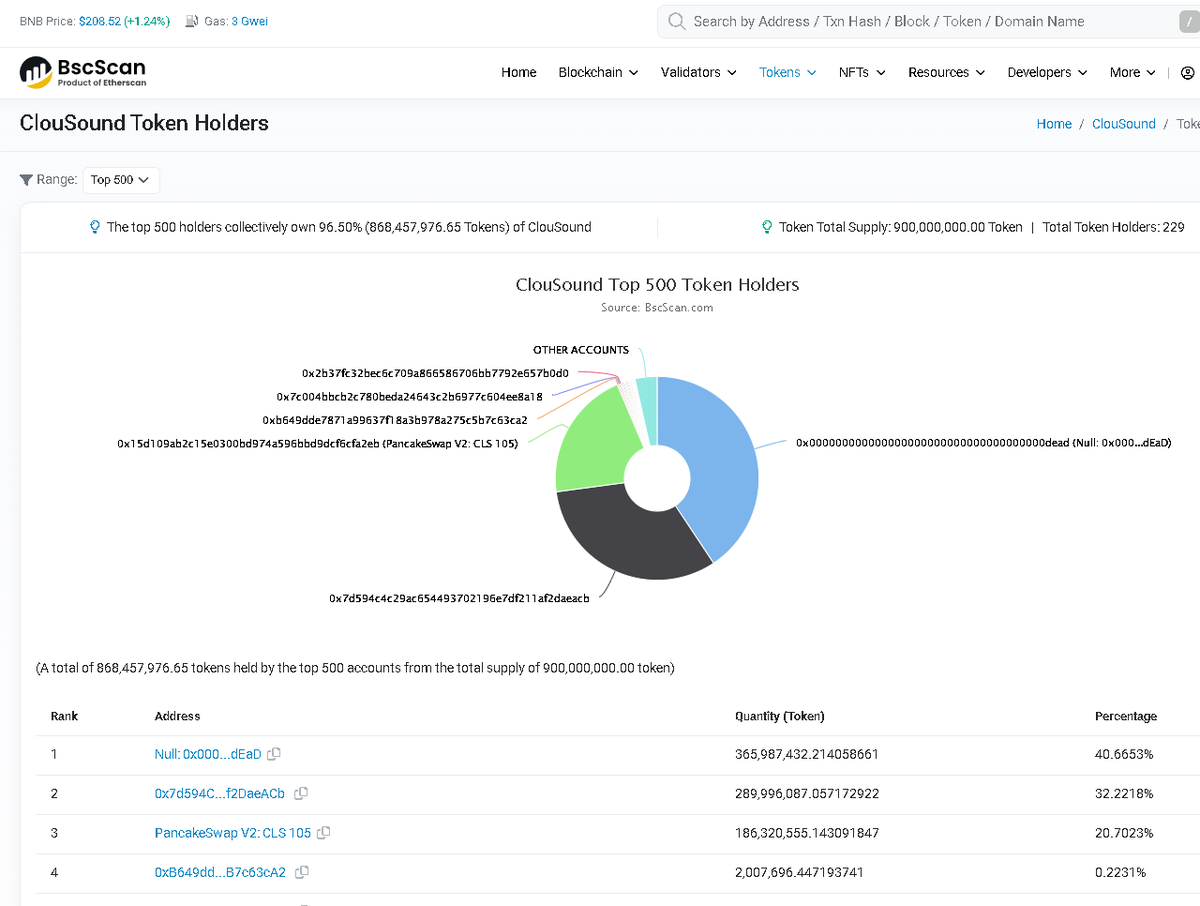Viewport: 1200px width, 906px height.
Task: Click the BNB price $208.52 link
Action: [124, 21]
